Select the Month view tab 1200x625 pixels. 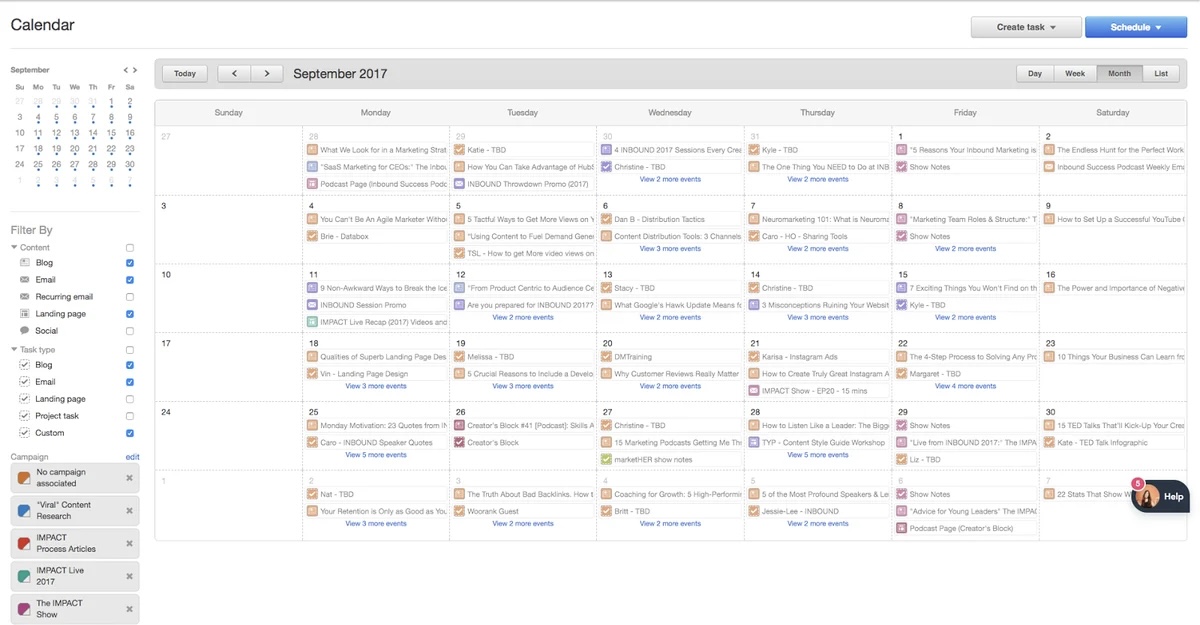1119,73
